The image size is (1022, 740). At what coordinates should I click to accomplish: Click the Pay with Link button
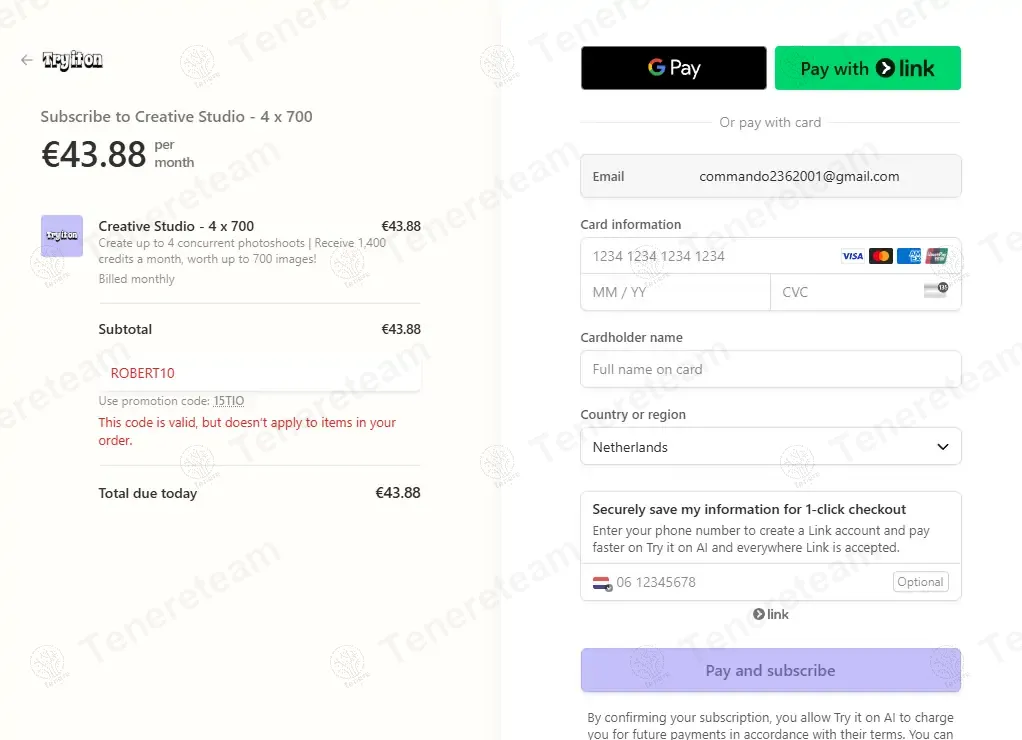coord(867,68)
